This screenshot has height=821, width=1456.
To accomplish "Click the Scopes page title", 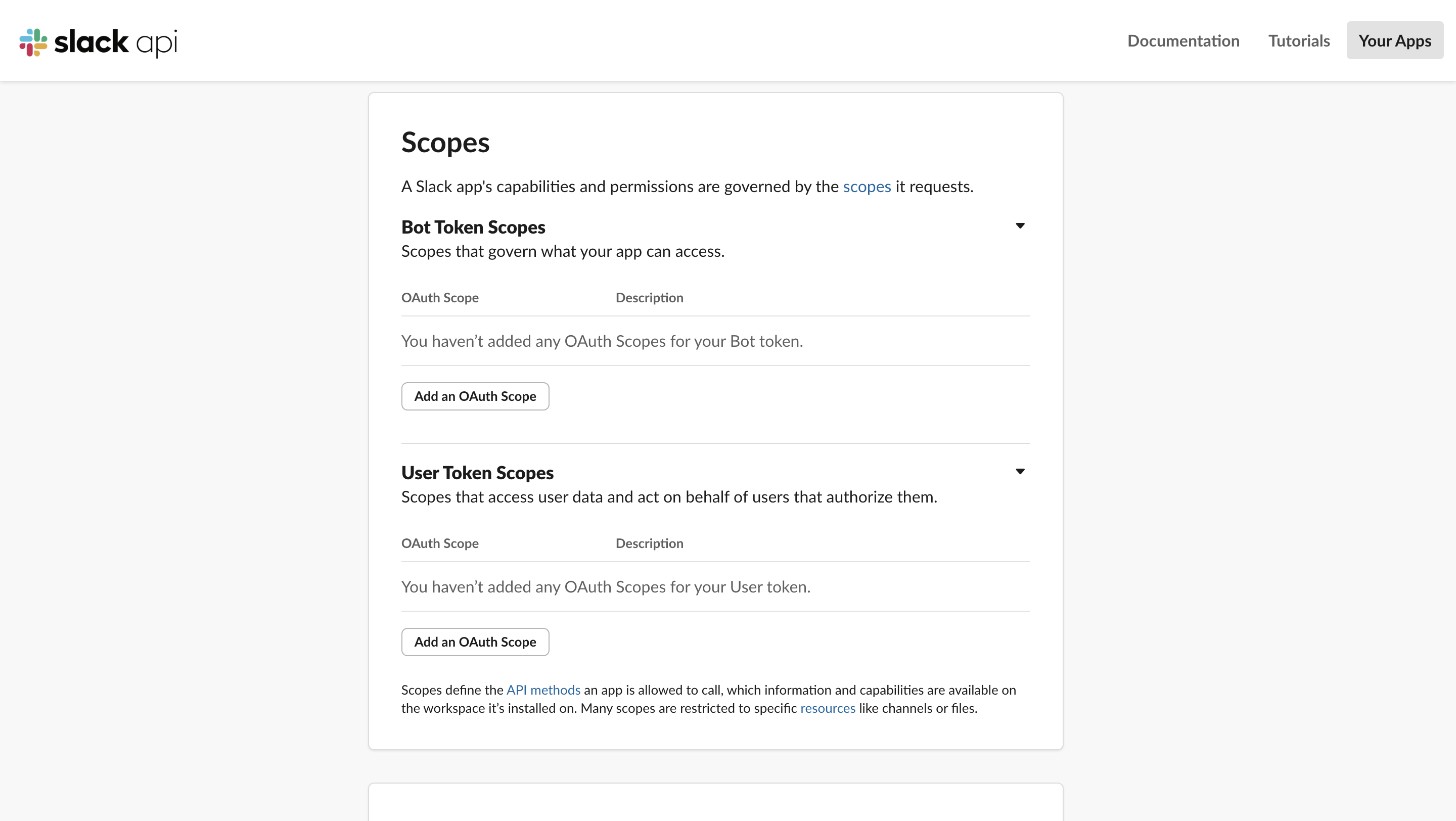I will [445, 143].
